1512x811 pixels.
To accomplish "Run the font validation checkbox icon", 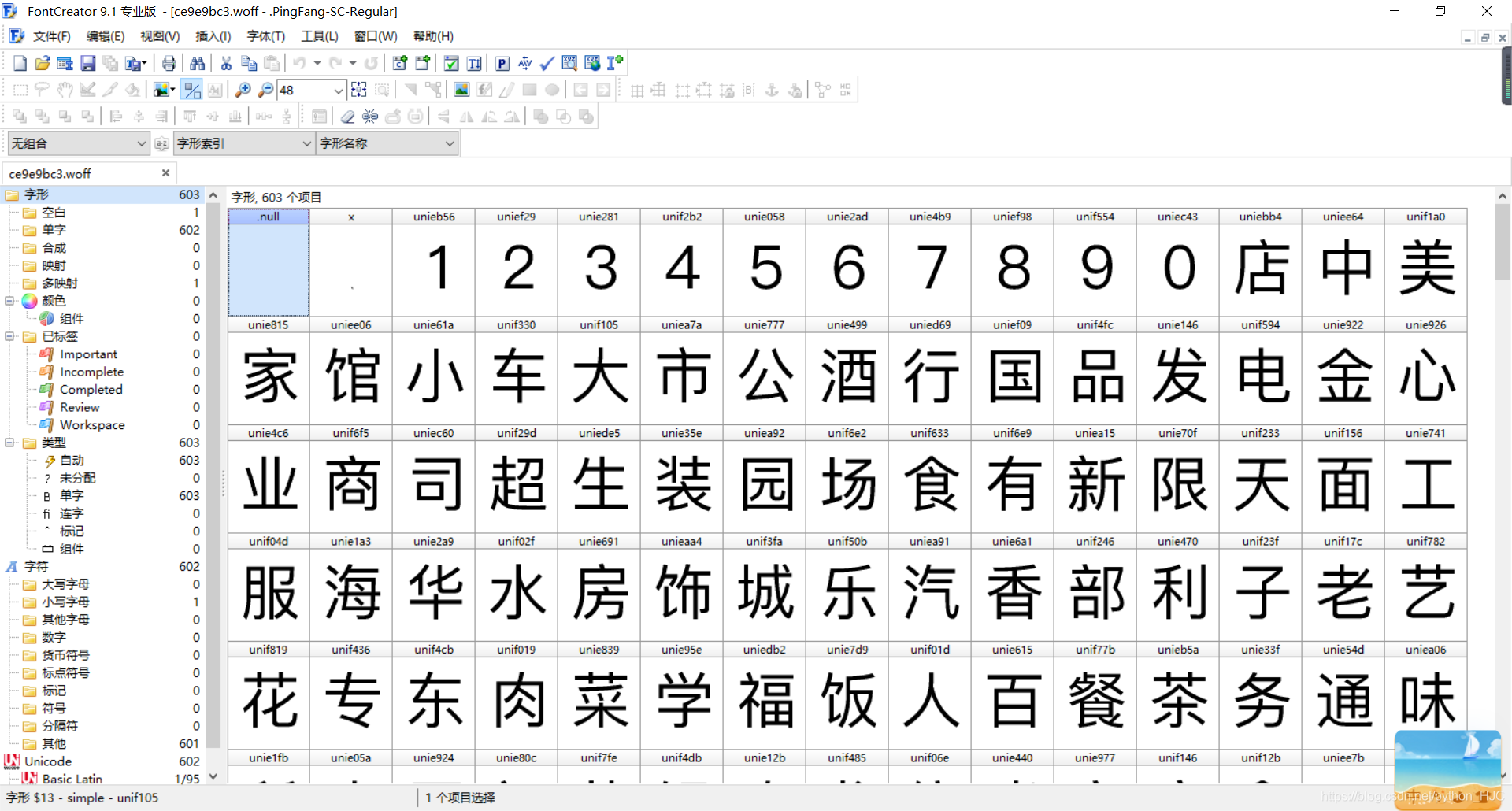I will click(x=451, y=63).
